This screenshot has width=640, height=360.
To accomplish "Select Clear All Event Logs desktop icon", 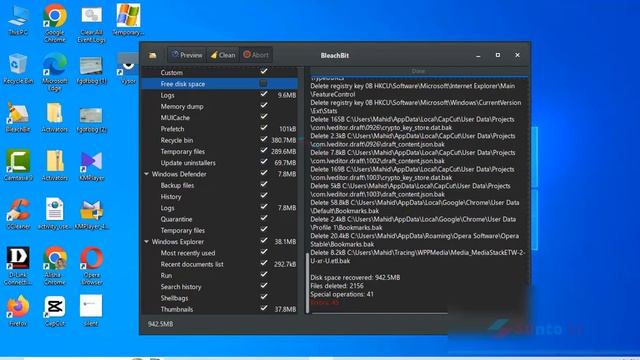I will (x=91, y=24).
